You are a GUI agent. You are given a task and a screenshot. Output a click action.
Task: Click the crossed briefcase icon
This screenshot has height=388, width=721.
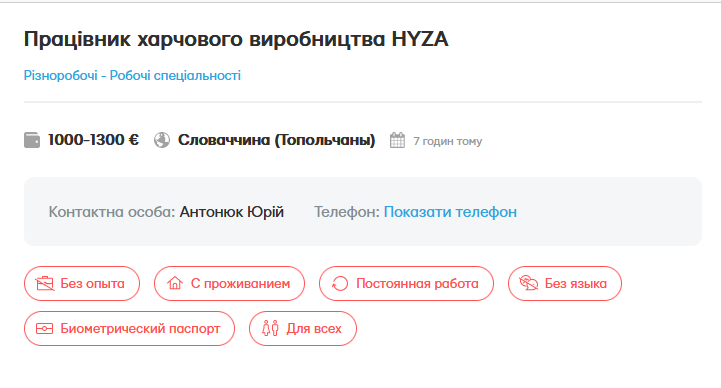[x=45, y=284]
